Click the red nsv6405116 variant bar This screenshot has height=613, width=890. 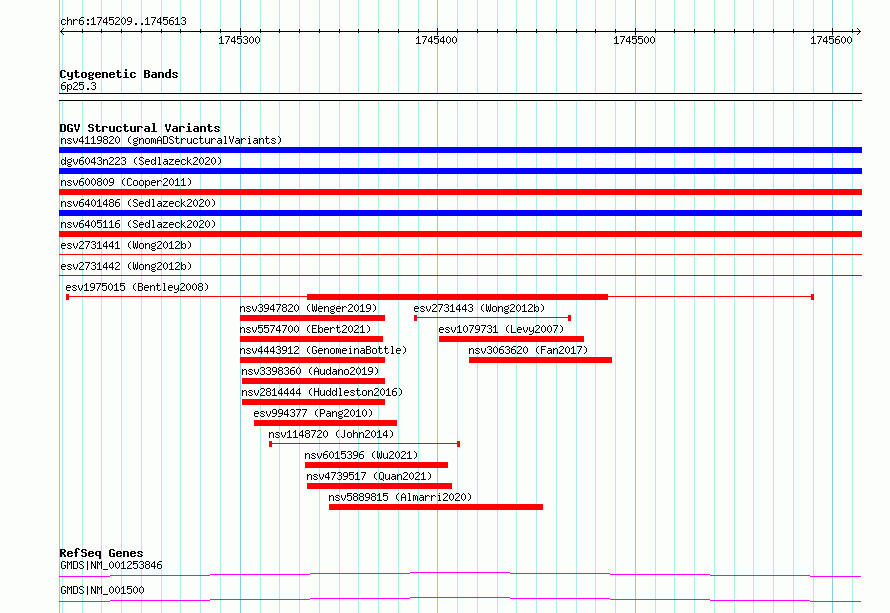[x=460, y=234]
